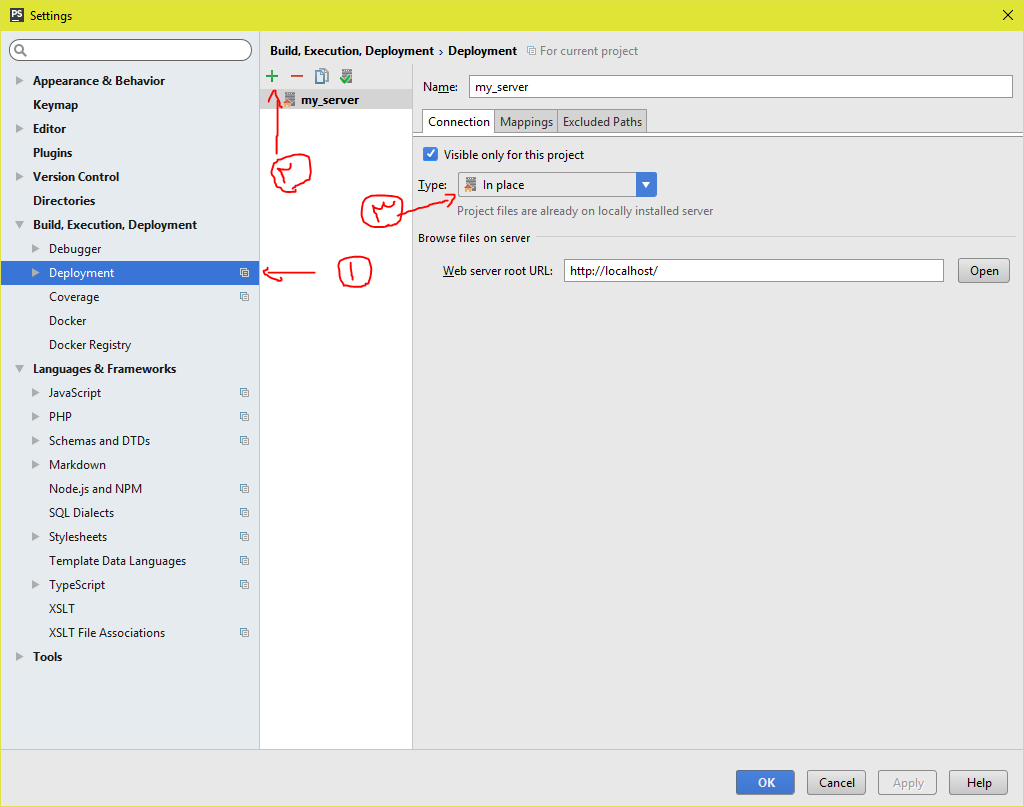Expand the PHP tree node
The height and width of the screenshot is (807, 1024).
[x=36, y=417]
